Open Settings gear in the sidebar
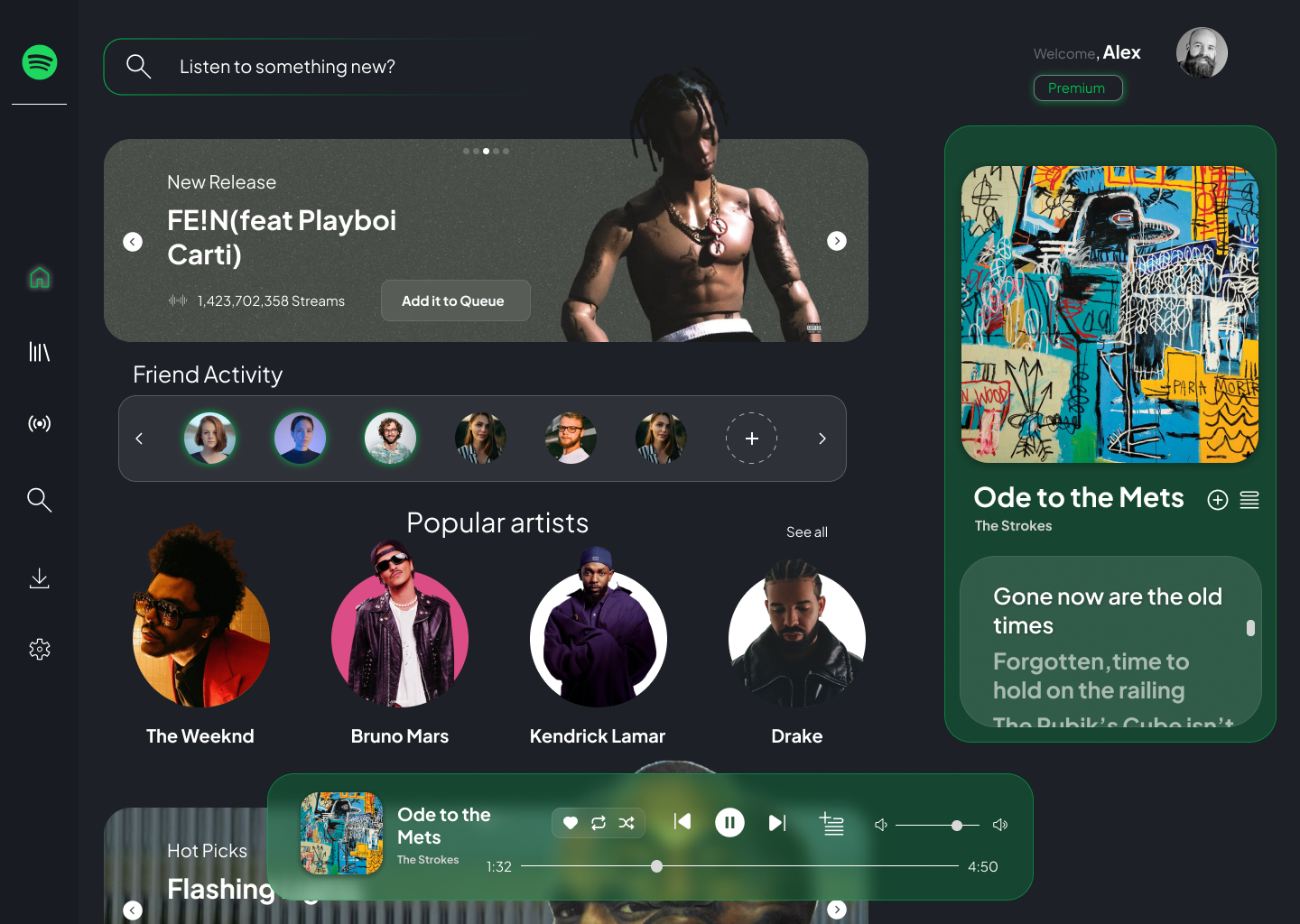This screenshot has width=1300, height=924. tap(40, 649)
